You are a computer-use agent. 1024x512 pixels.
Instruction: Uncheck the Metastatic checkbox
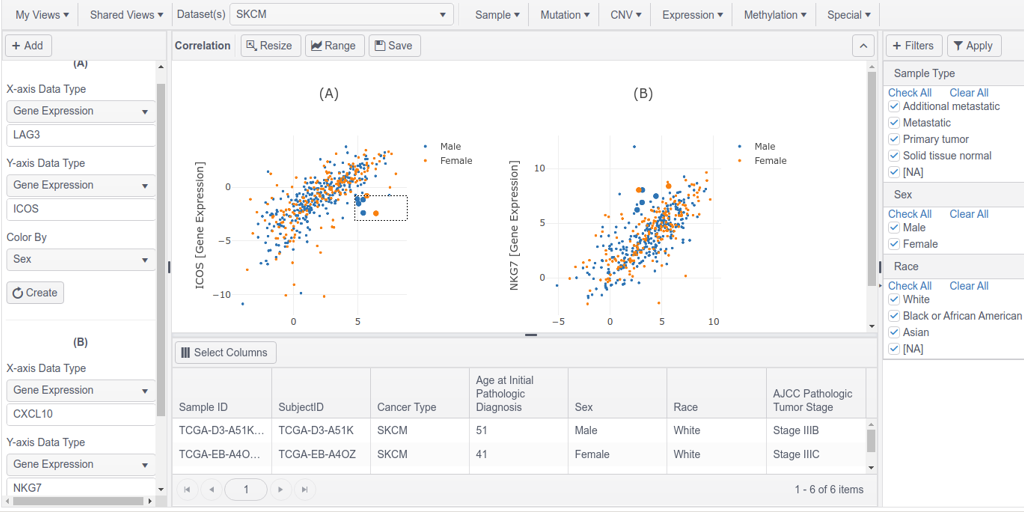pyautogui.click(x=894, y=123)
